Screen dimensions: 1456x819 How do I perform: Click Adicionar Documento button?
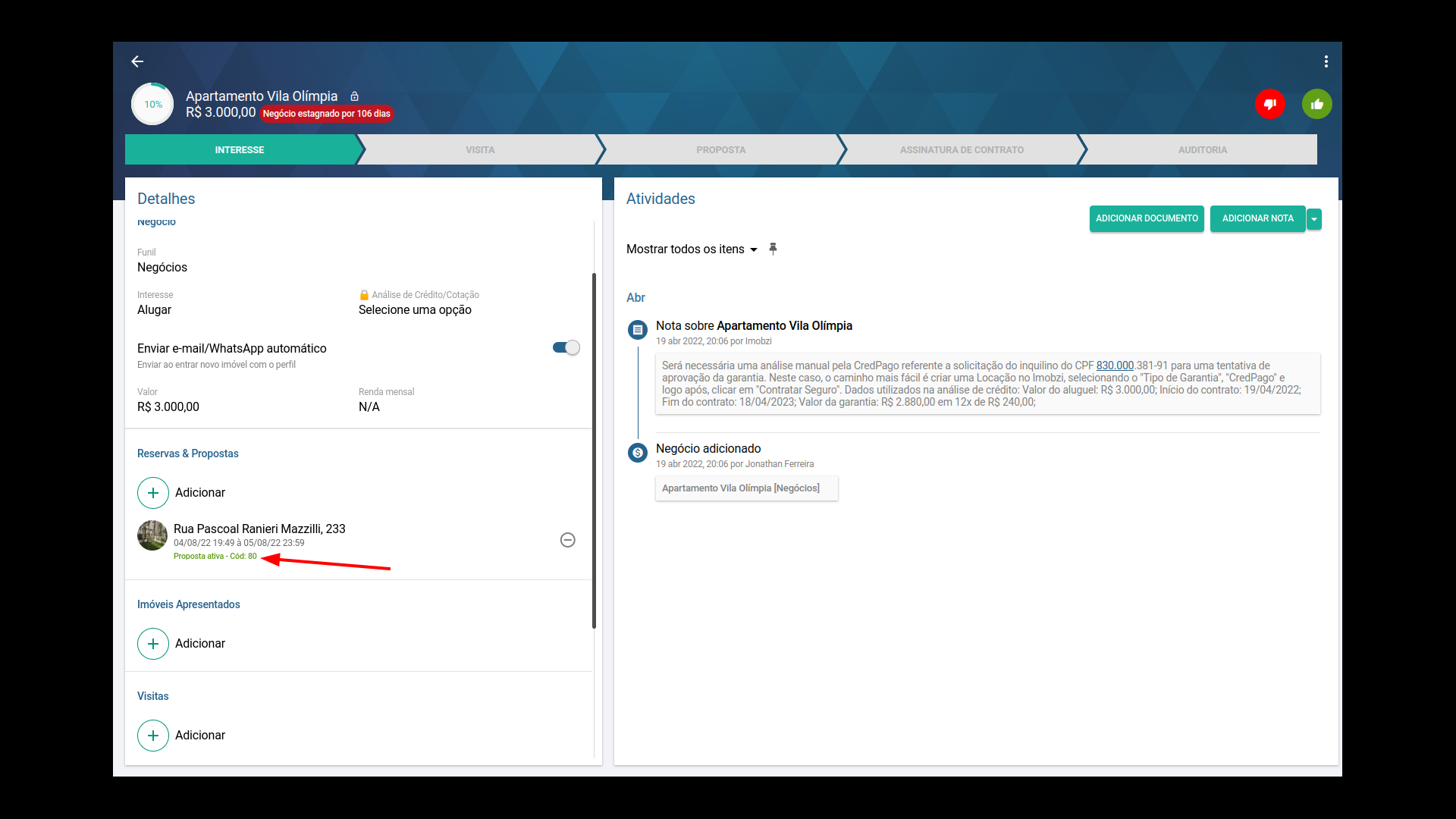coord(1147,218)
